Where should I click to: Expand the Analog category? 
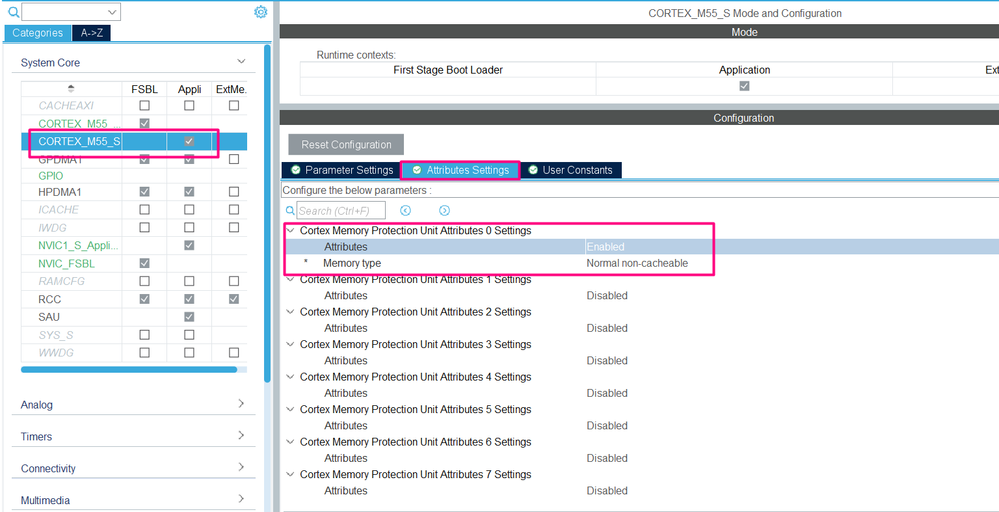click(241, 404)
